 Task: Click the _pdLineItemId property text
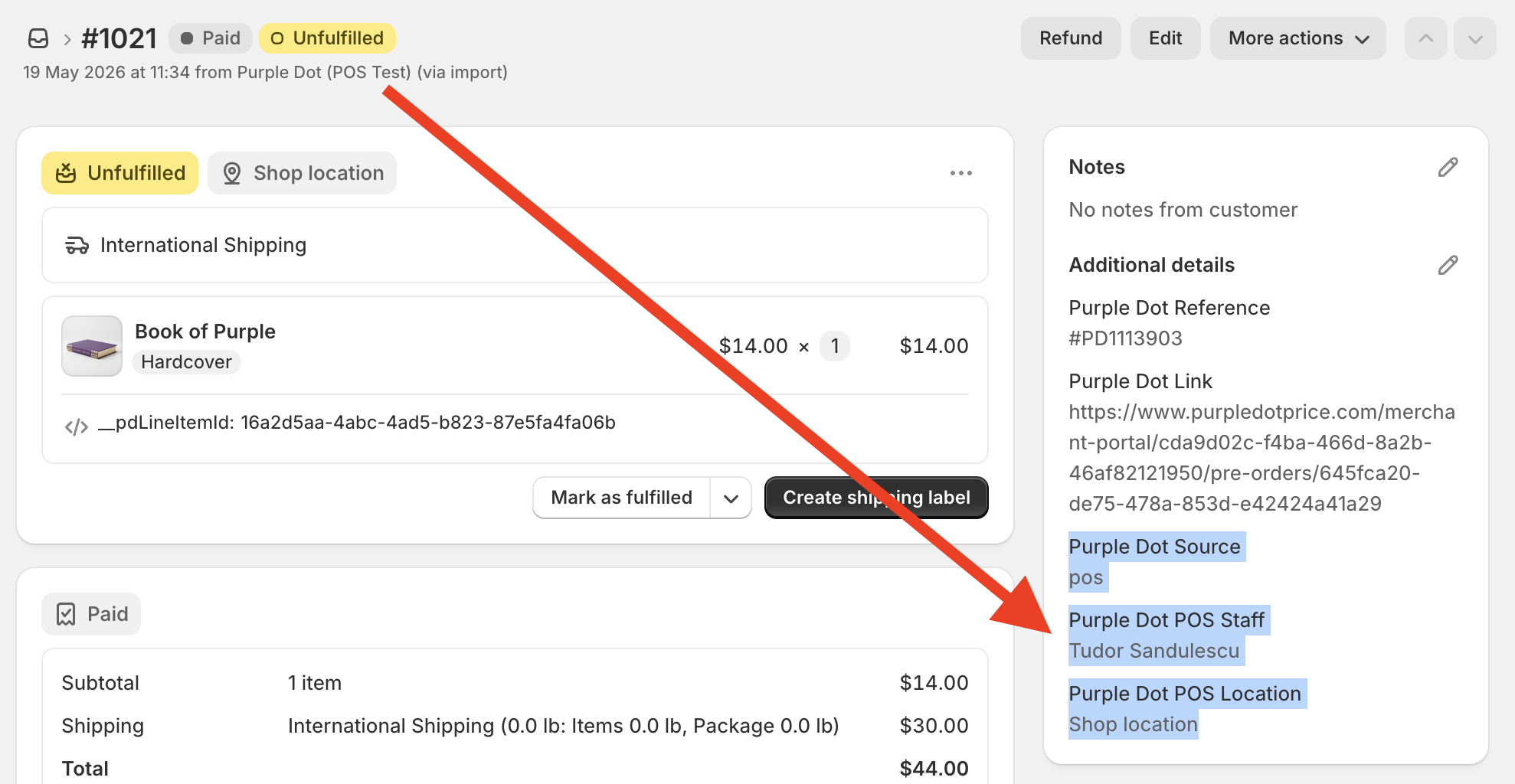coord(357,423)
